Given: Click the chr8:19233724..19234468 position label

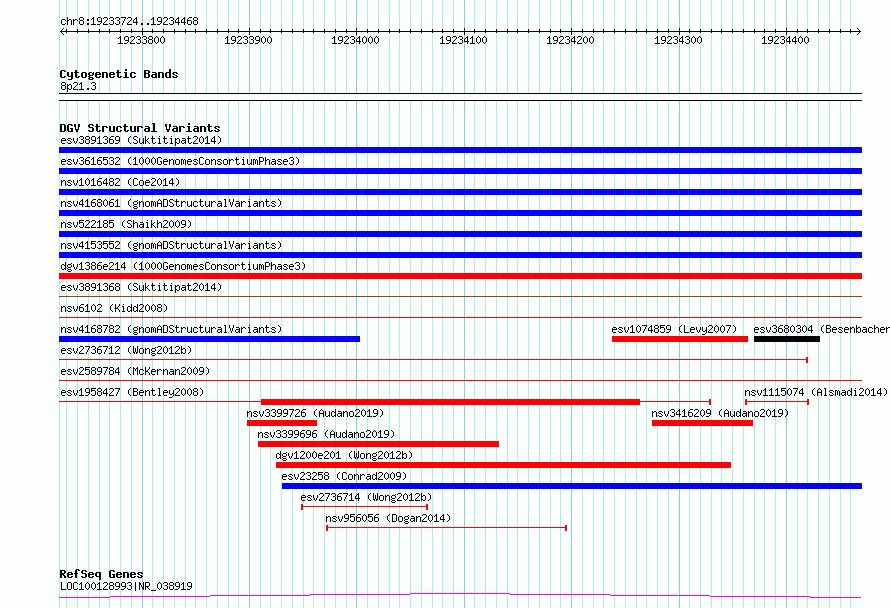Looking at the screenshot, I should (x=129, y=22).
